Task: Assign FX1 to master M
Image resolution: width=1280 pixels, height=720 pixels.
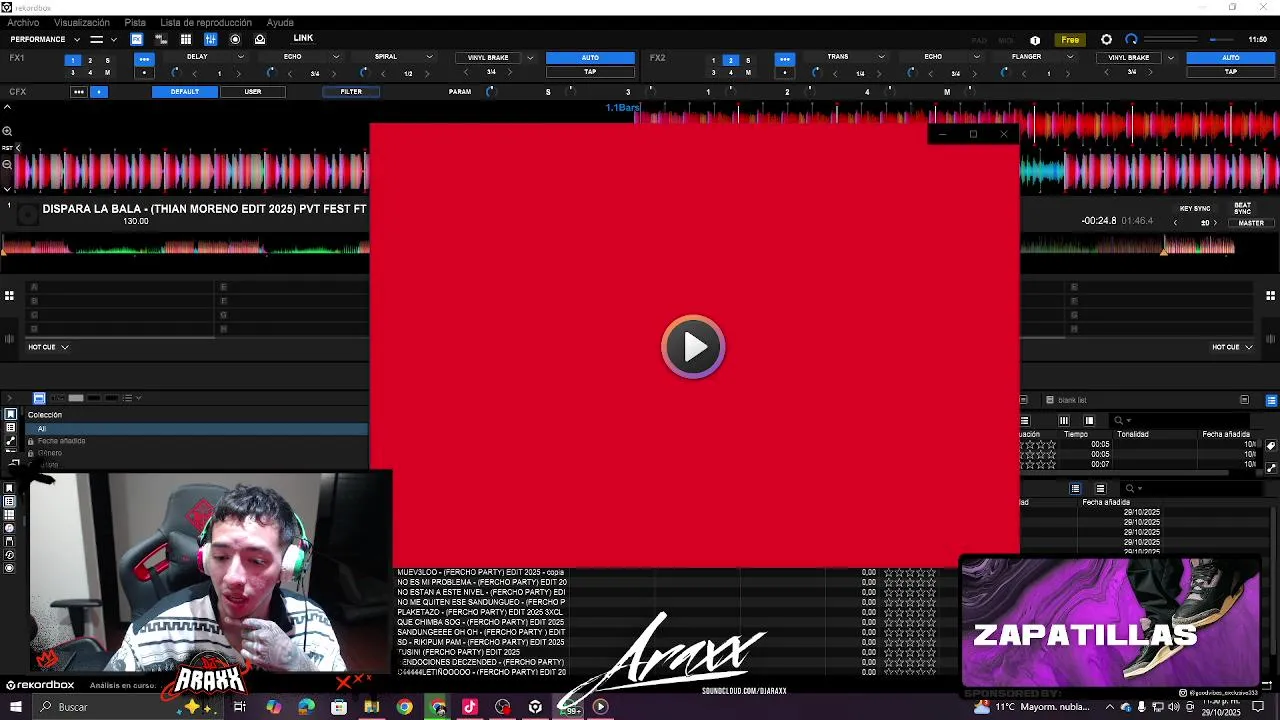Action: click(107, 73)
